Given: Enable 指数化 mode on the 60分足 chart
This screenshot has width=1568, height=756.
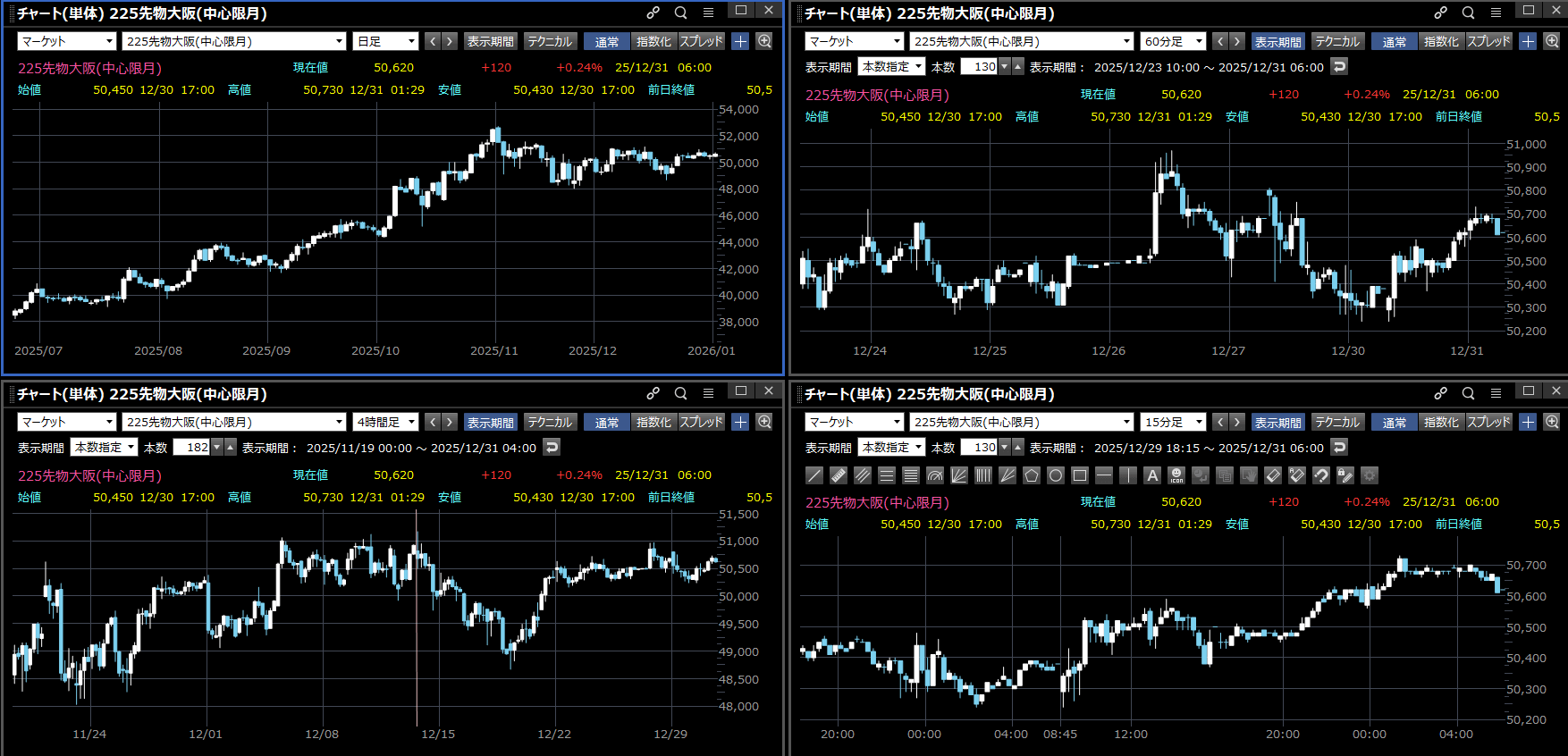Looking at the screenshot, I should coord(1440,41).
